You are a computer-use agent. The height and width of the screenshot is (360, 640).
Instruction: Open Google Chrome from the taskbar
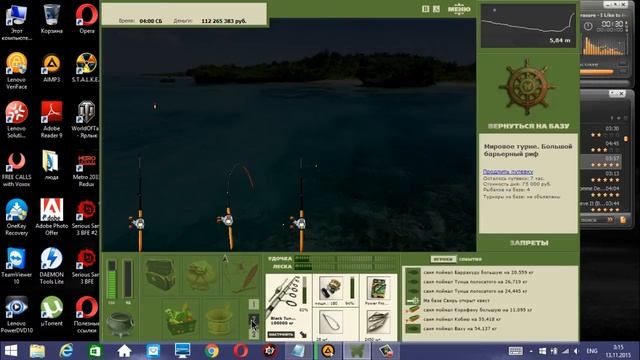point(211,351)
